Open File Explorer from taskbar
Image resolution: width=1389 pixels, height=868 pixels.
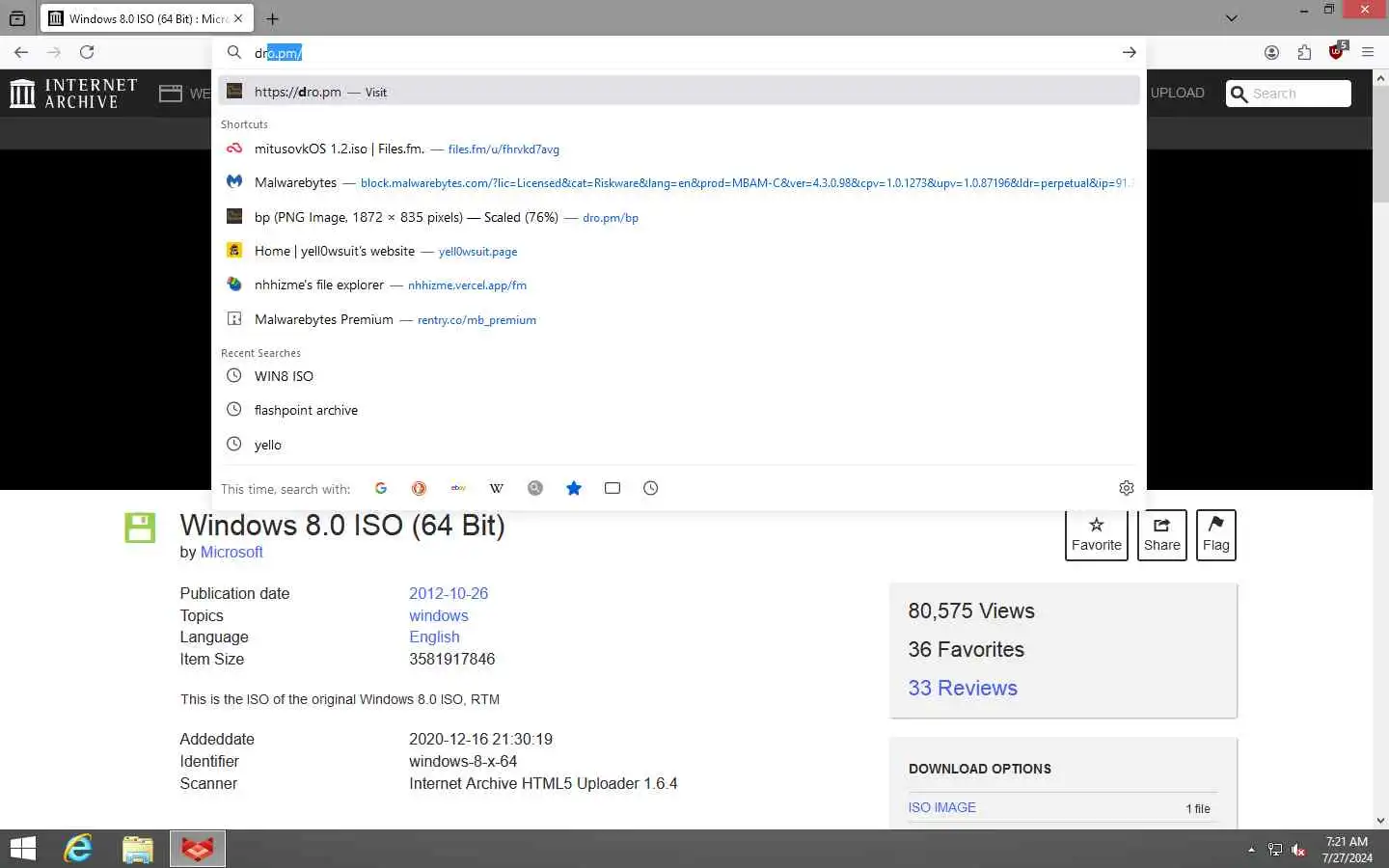138,849
